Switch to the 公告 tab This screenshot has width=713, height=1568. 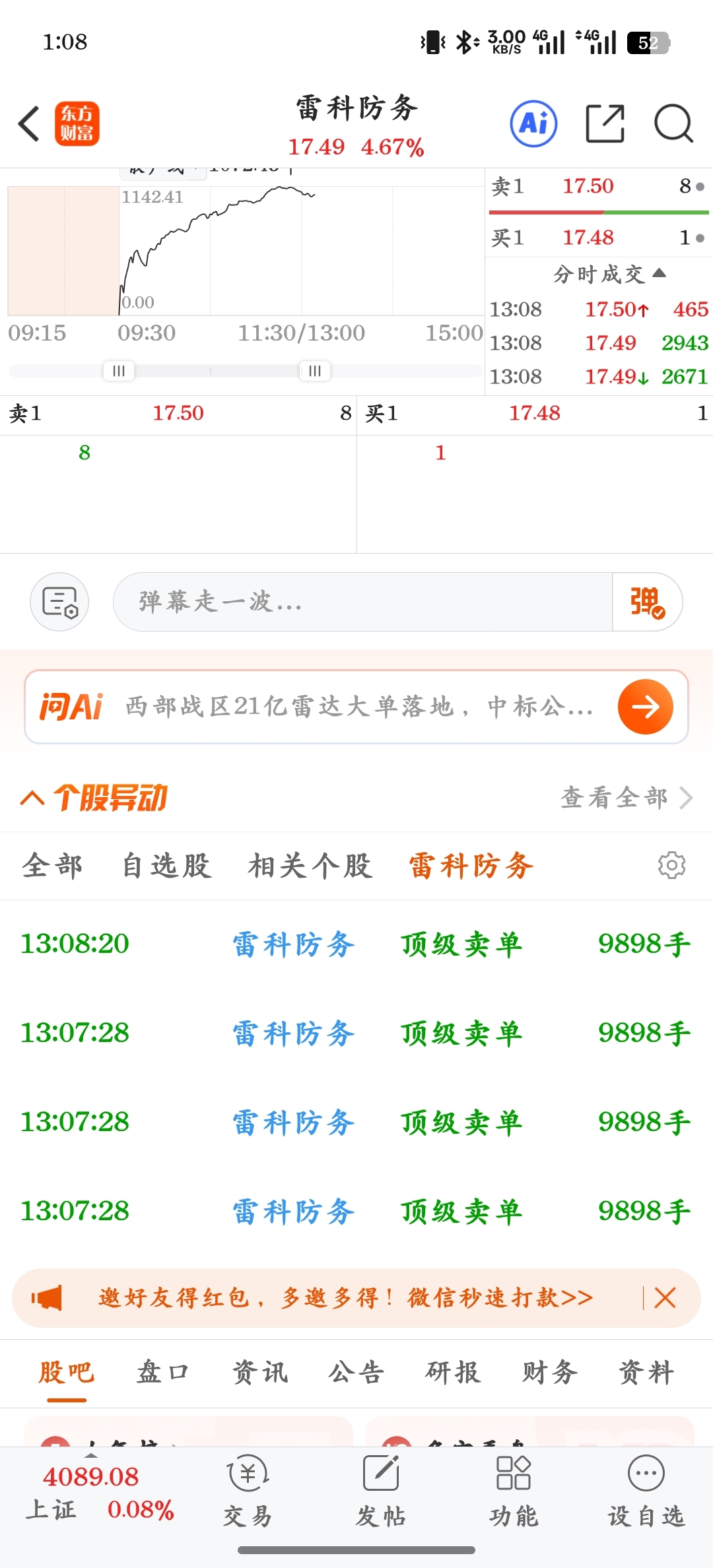356,1373
